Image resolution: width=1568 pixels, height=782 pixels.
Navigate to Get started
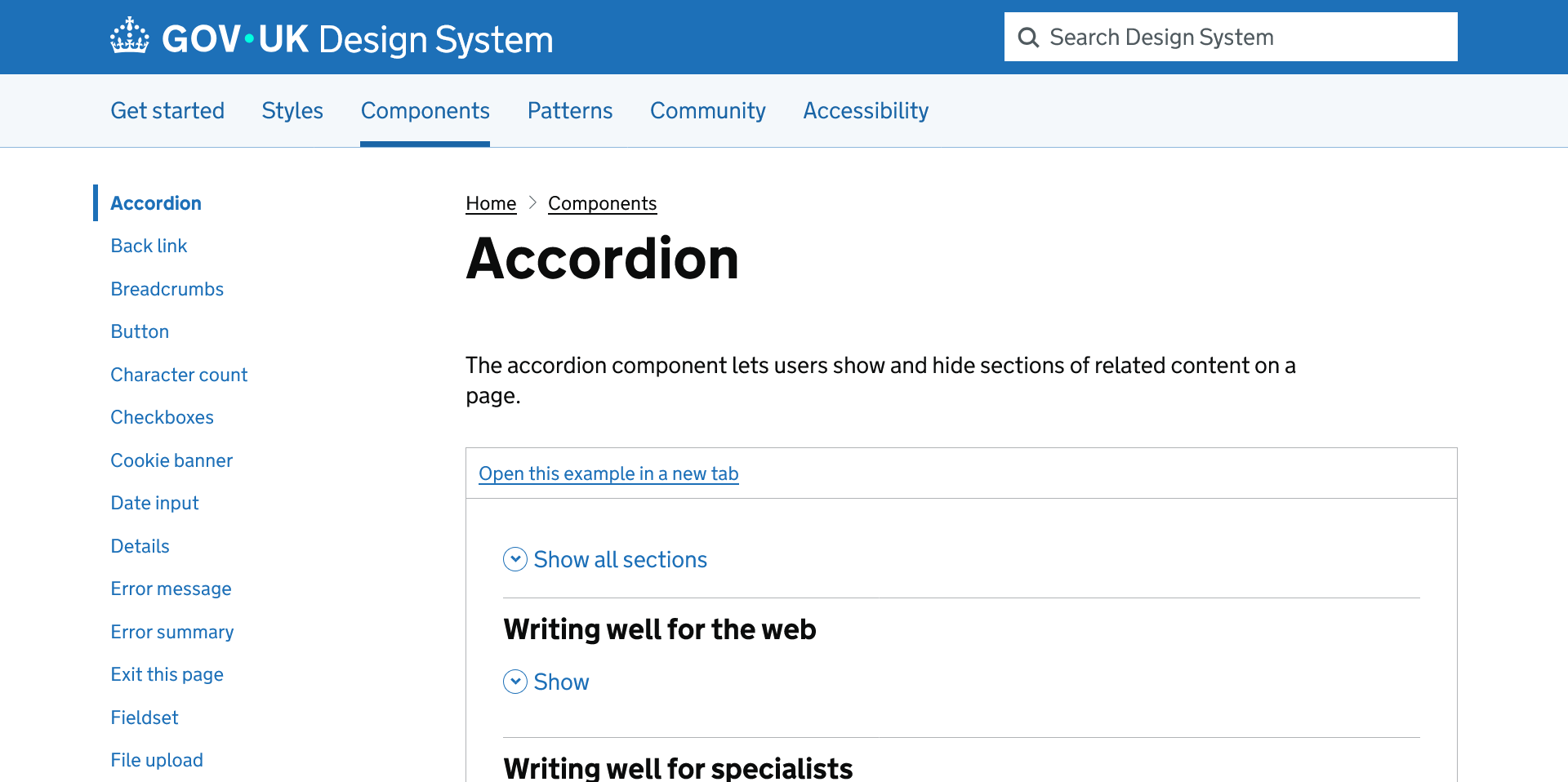click(167, 110)
